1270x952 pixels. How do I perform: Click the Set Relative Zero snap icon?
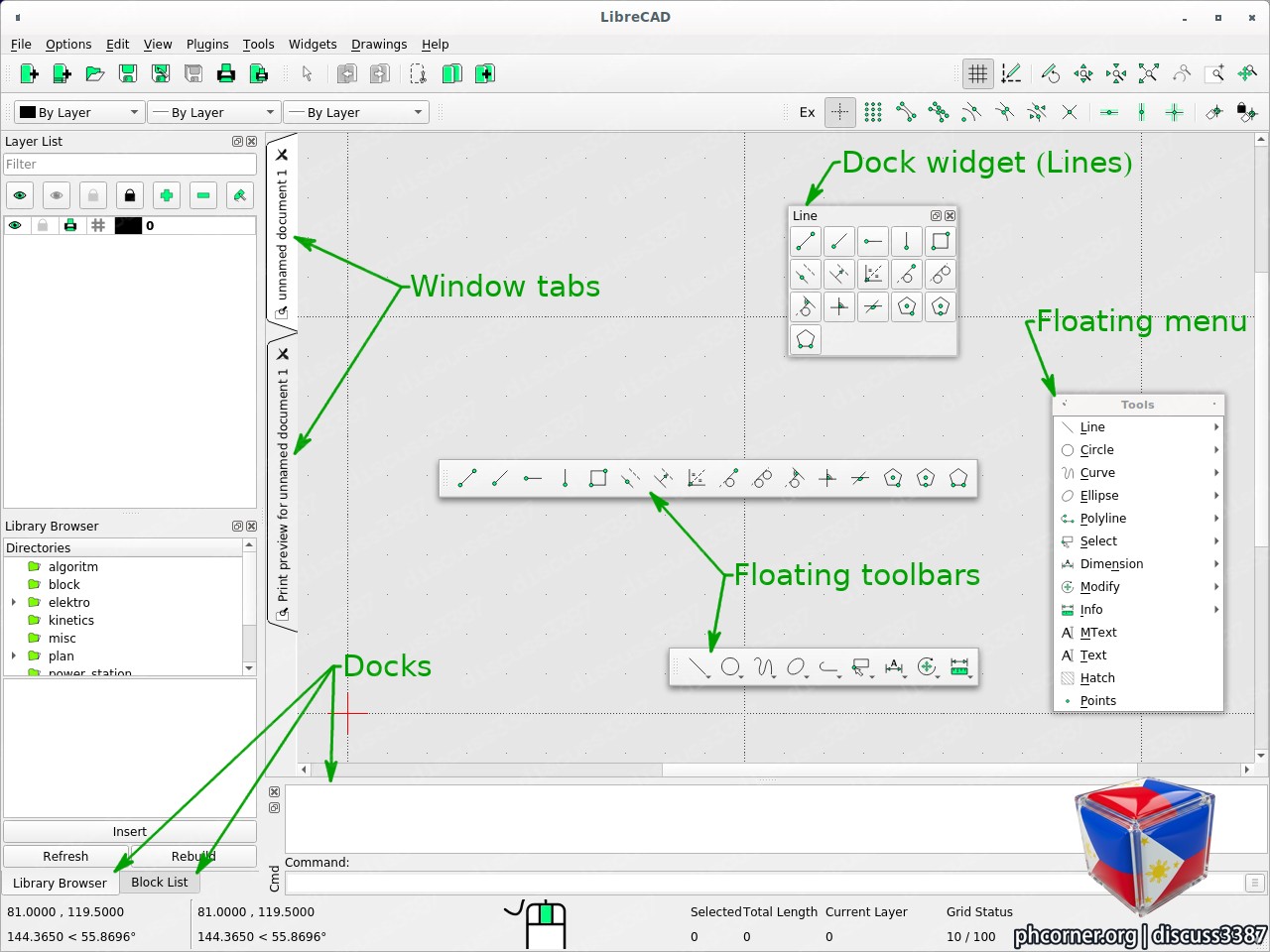click(1214, 112)
